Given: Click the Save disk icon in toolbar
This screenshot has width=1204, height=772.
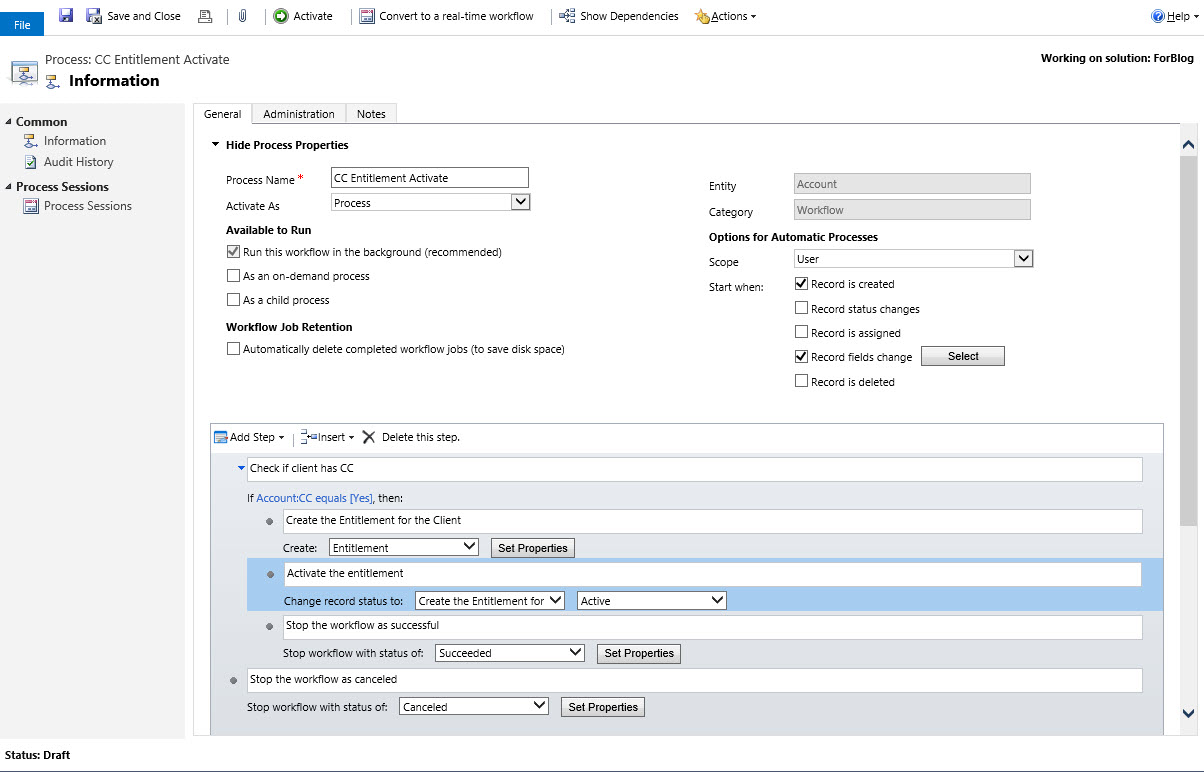Looking at the screenshot, I should point(66,16).
